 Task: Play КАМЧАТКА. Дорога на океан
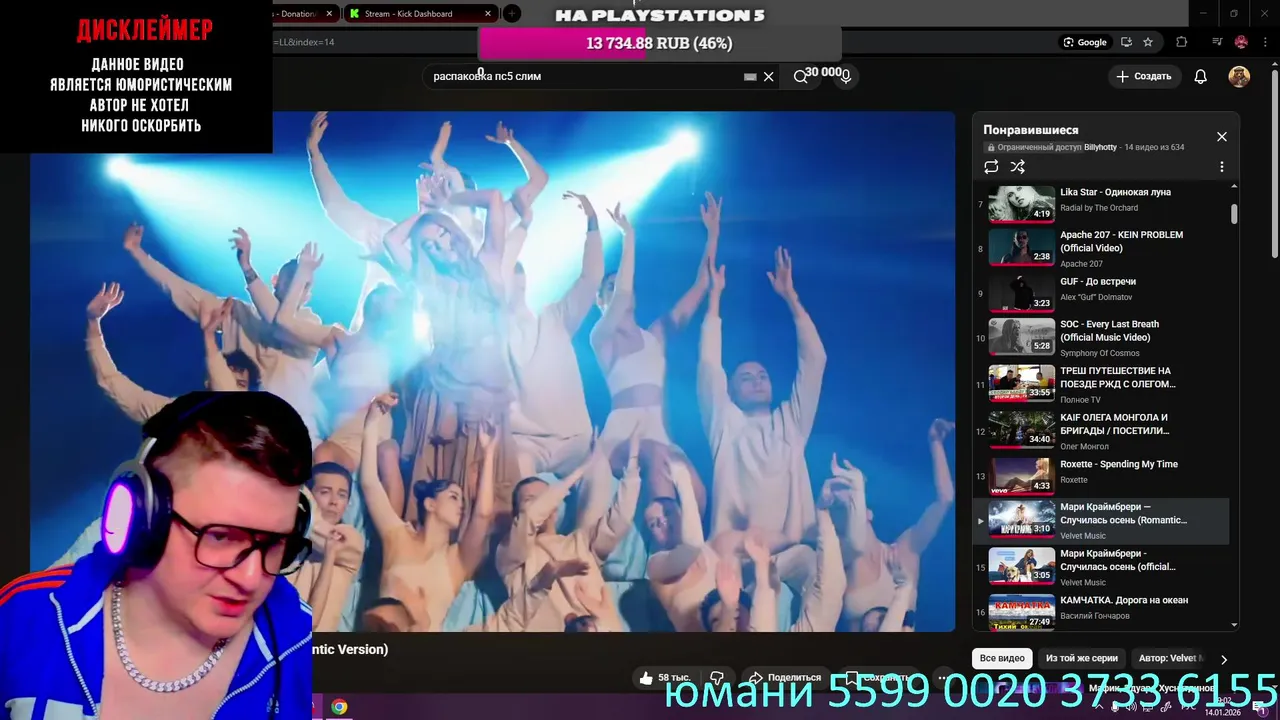[x=1124, y=600]
